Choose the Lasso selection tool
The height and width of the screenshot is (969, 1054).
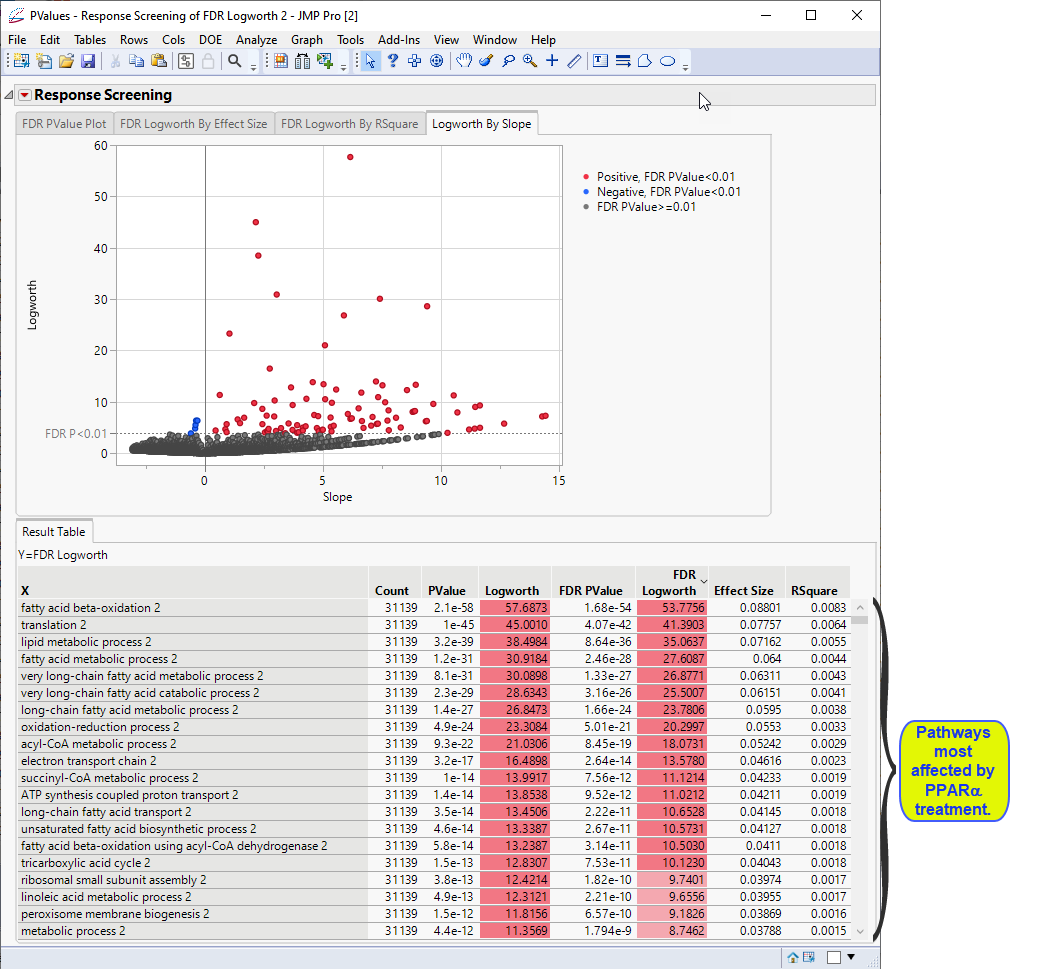pyautogui.click(x=508, y=61)
